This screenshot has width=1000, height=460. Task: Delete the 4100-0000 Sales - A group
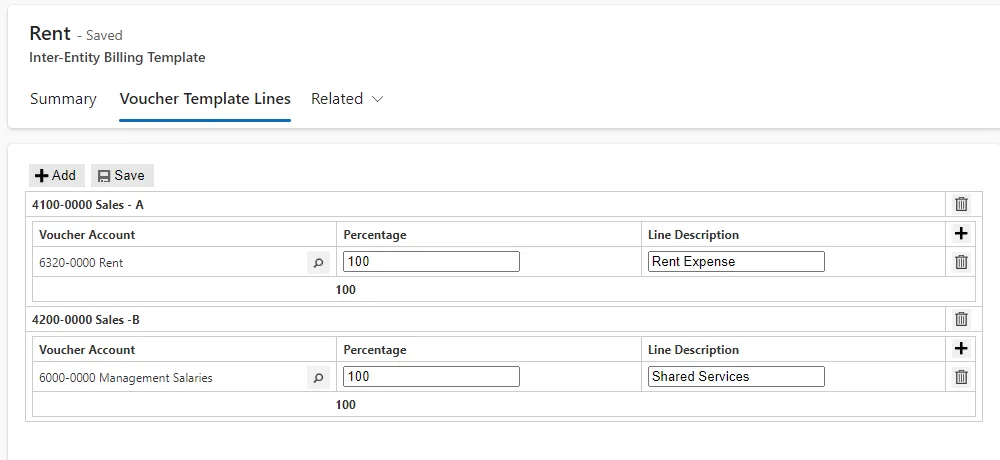pos(961,204)
